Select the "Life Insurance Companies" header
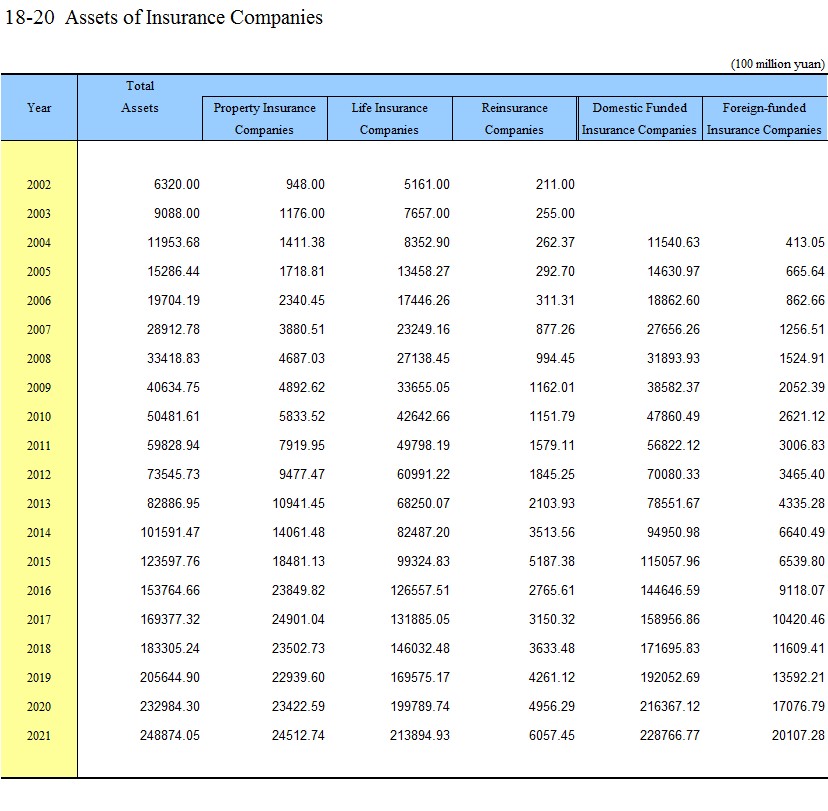828x811 pixels. [x=389, y=118]
